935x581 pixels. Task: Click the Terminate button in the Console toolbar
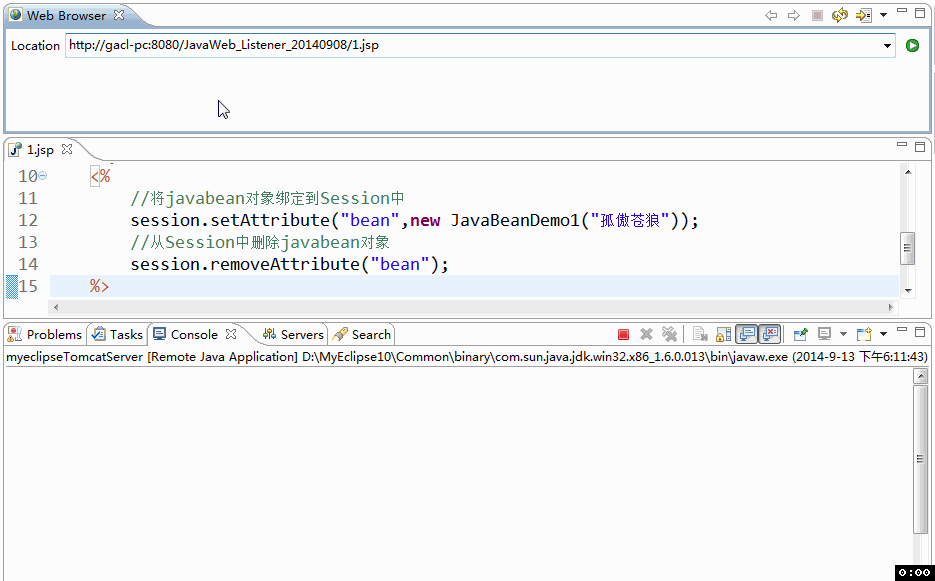point(622,335)
